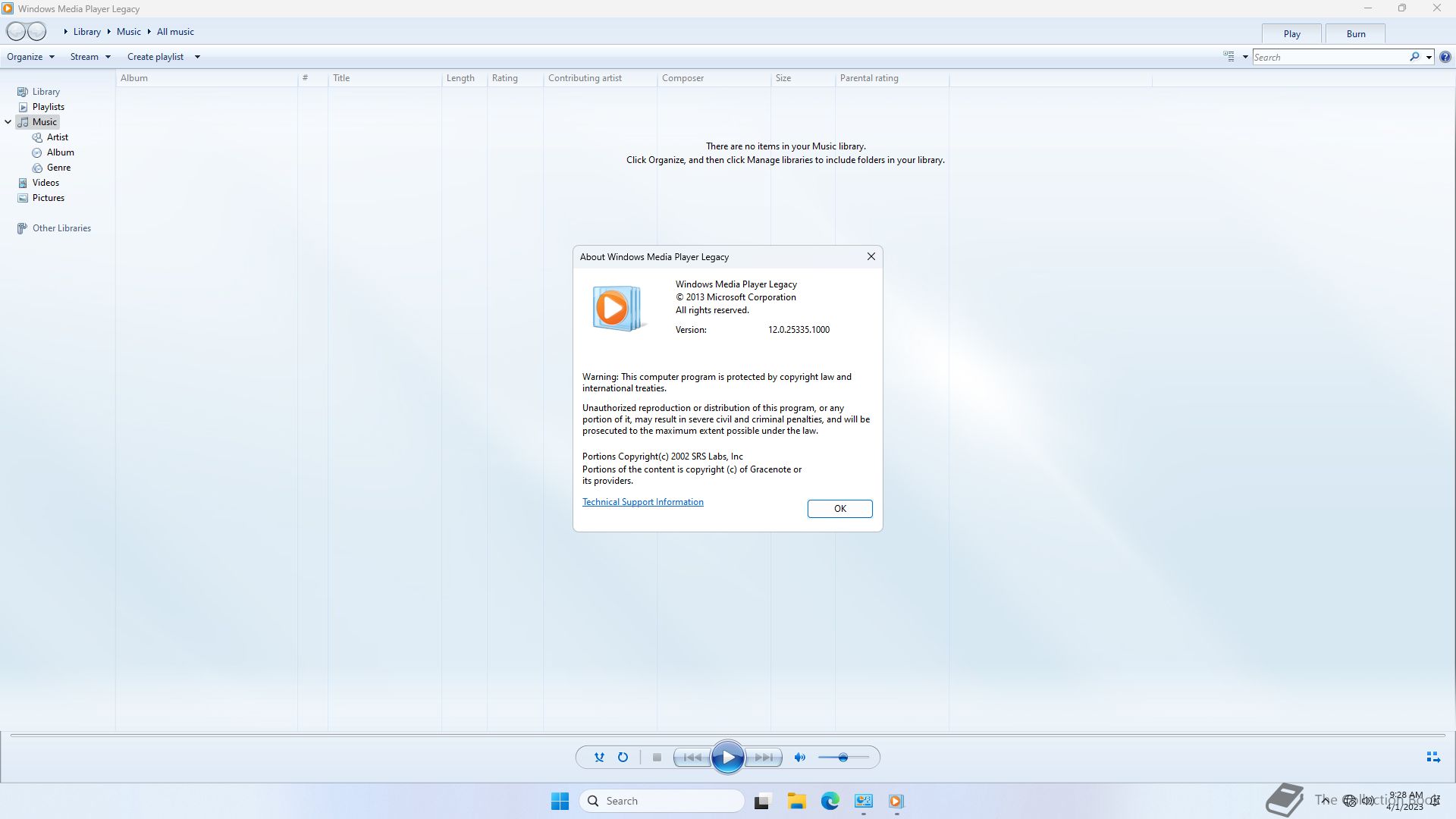Turn on shuffle playback
1456x819 pixels.
tap(599, 758)
